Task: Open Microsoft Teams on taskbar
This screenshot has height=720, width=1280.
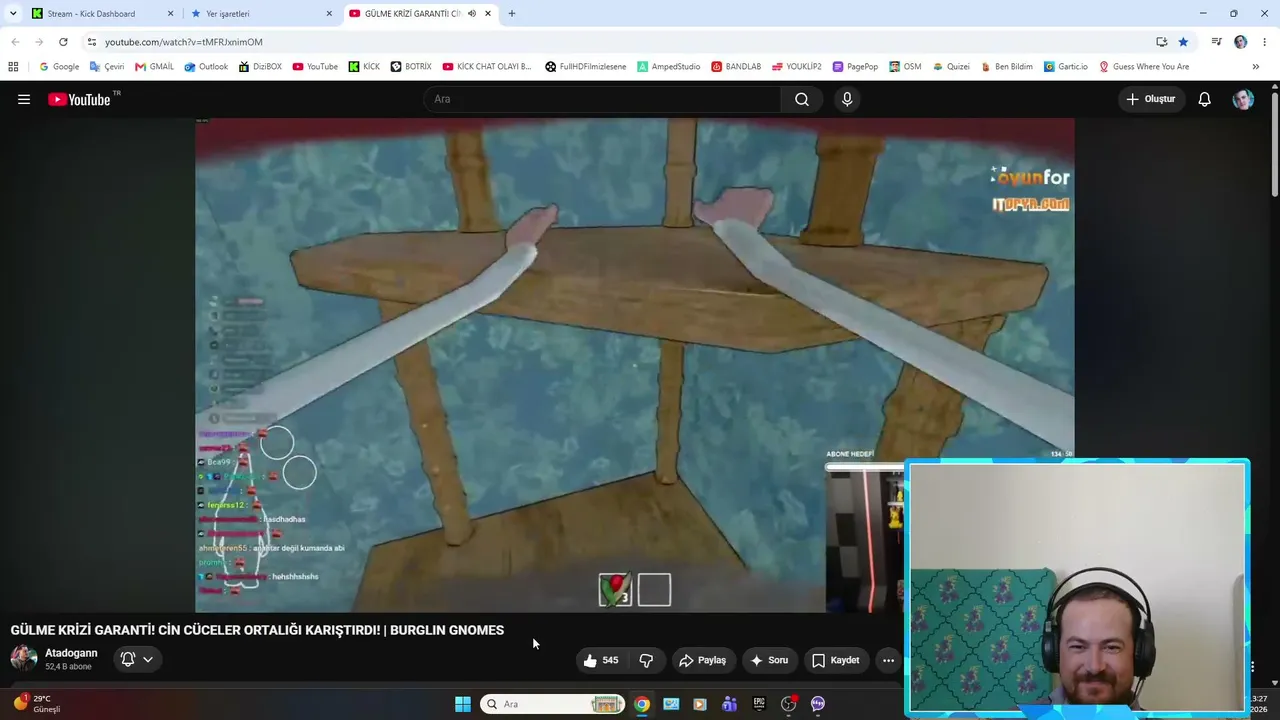Action: (x=730, y=704)
